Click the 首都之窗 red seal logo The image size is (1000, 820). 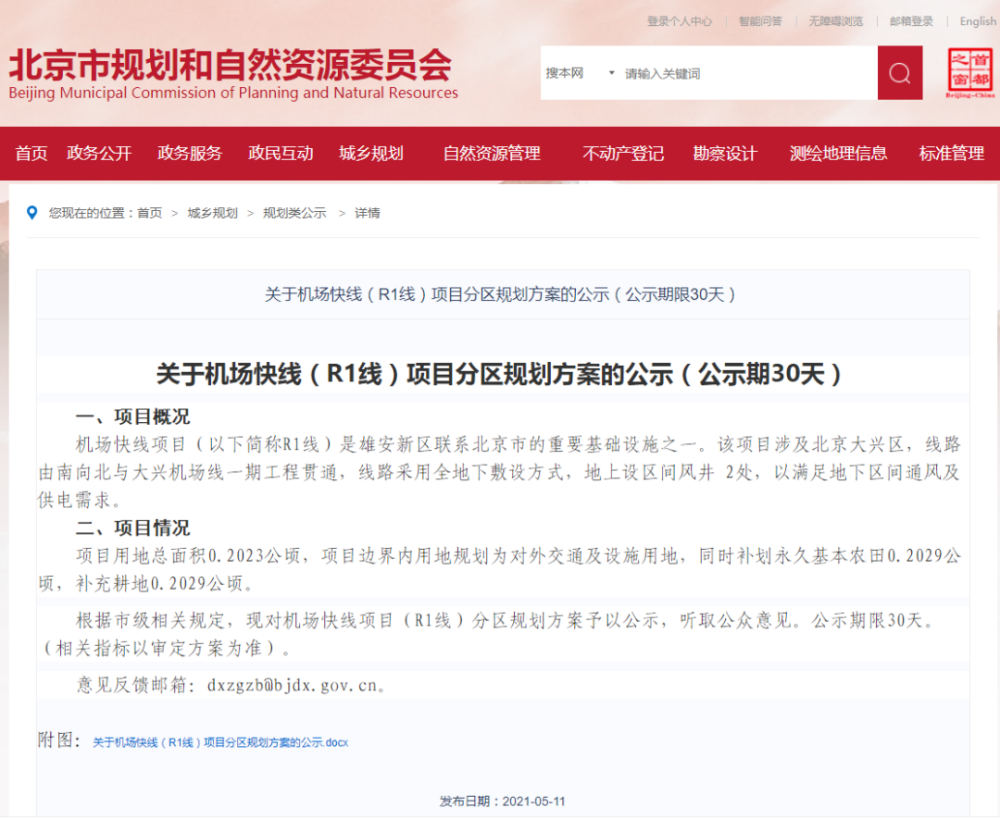click(x=968, y=68)
